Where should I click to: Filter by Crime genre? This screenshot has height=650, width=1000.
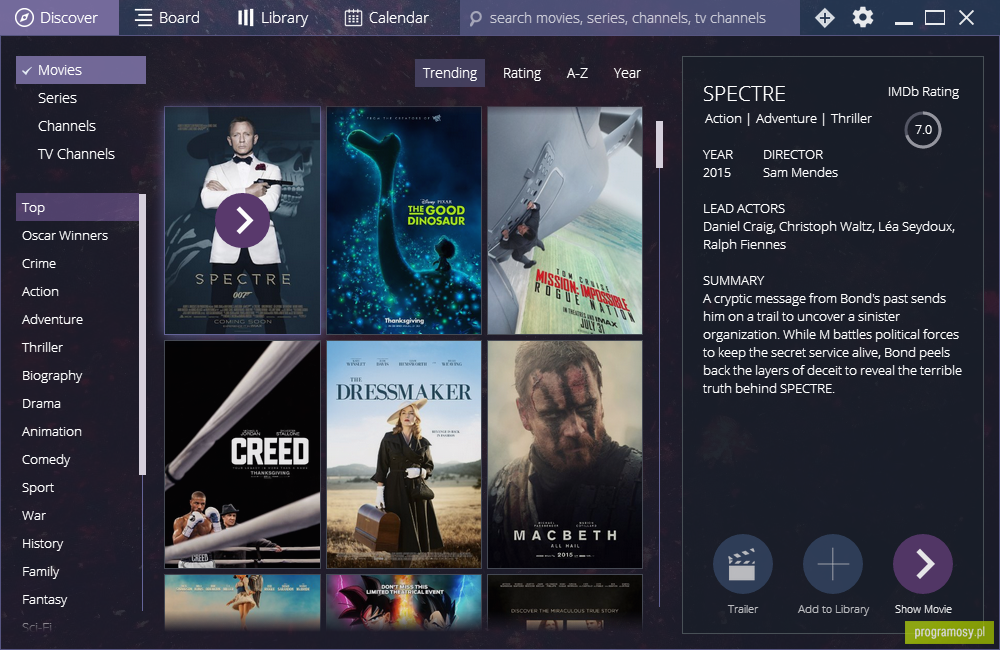point(39,263)
